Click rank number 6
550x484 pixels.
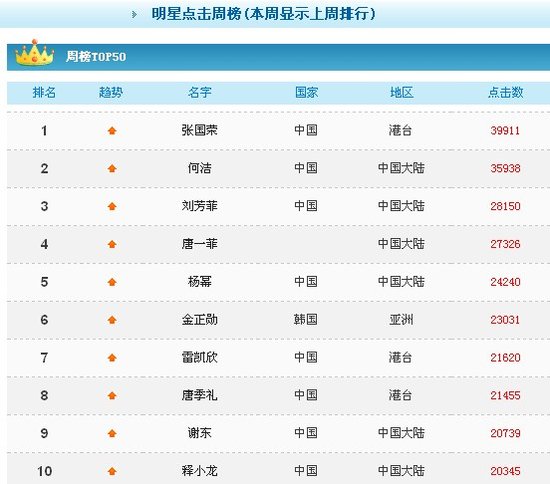click(x=44, y=320)
